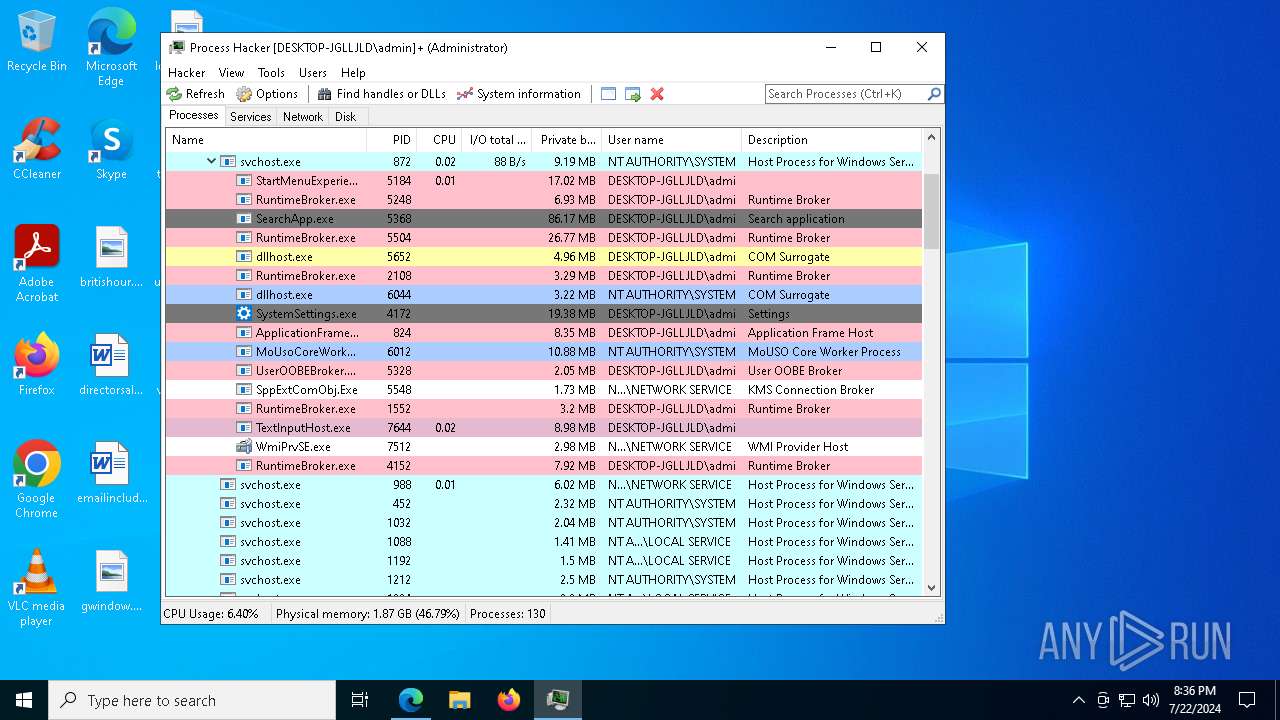This screenshot has height=720, width=1280.
Task: Click the find window toolbar icon
Action: [608, 94]
